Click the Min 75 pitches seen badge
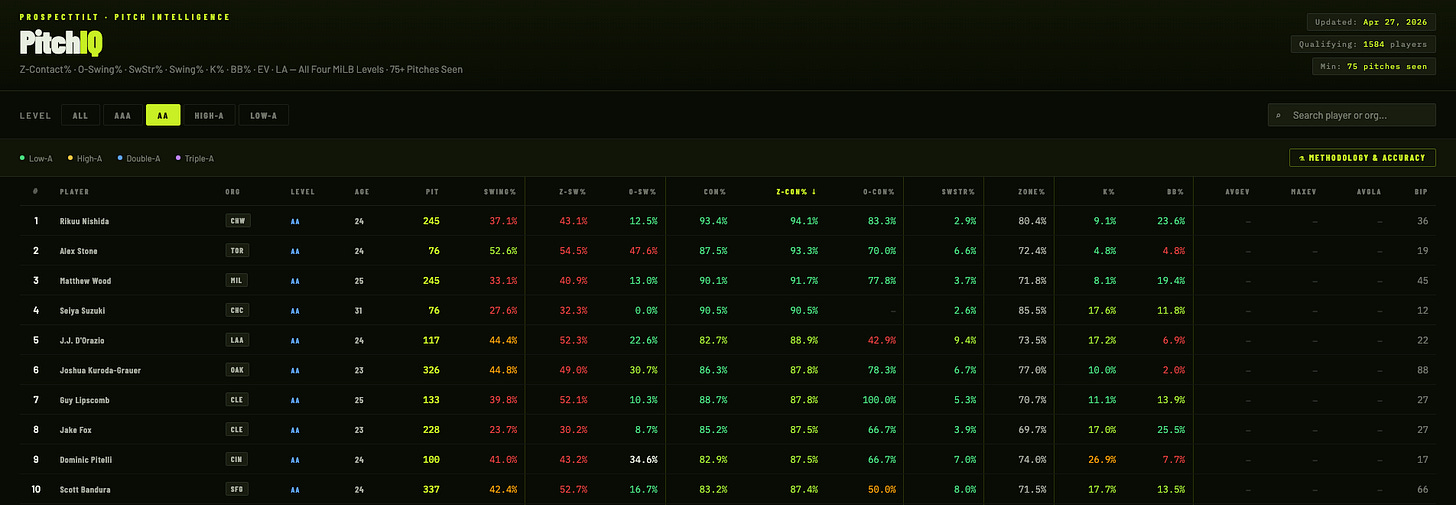The image size is (1456, 505). tap(1375, 66)
